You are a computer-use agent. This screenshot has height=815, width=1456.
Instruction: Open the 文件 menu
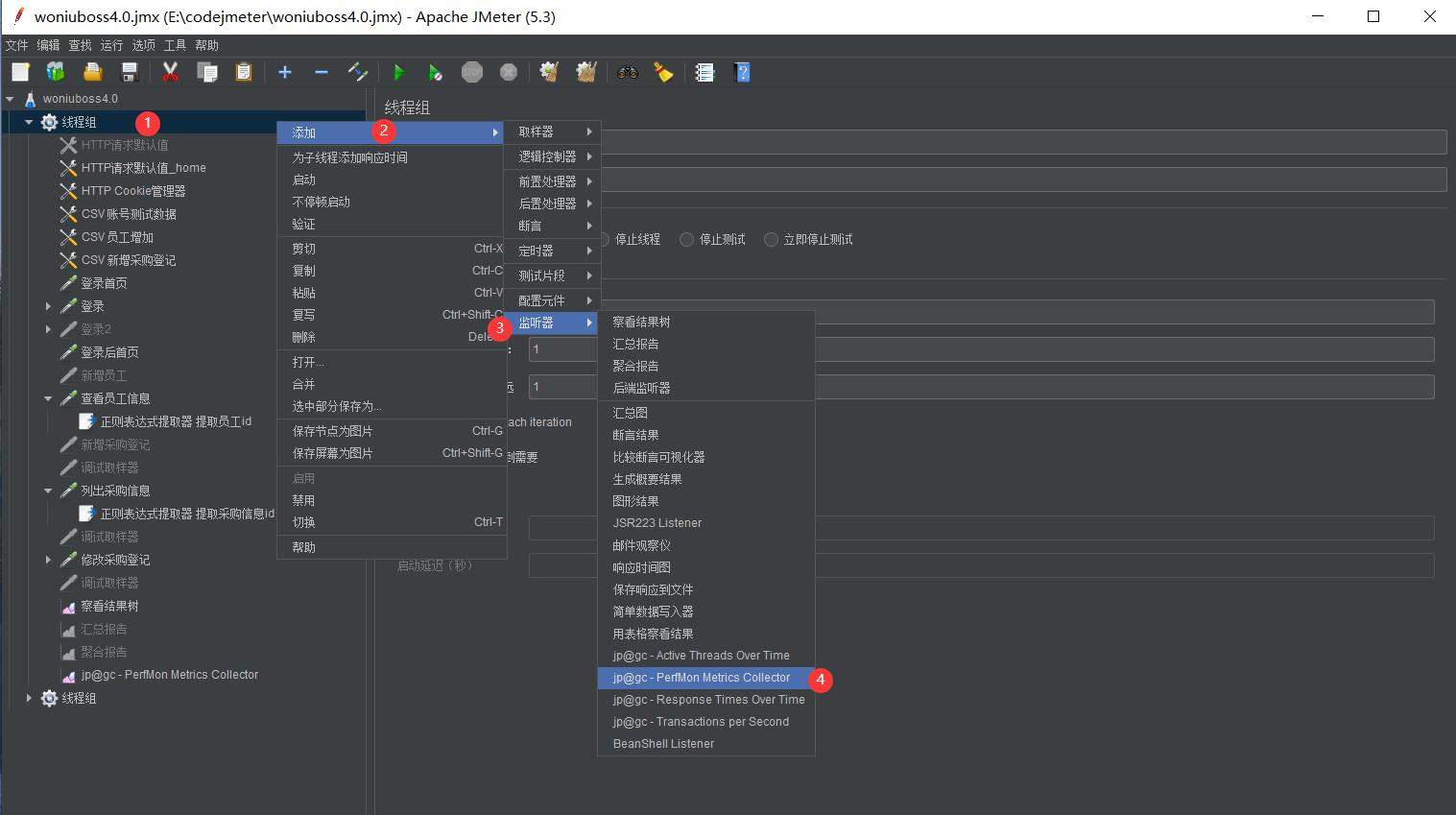[x=17, y=45]
